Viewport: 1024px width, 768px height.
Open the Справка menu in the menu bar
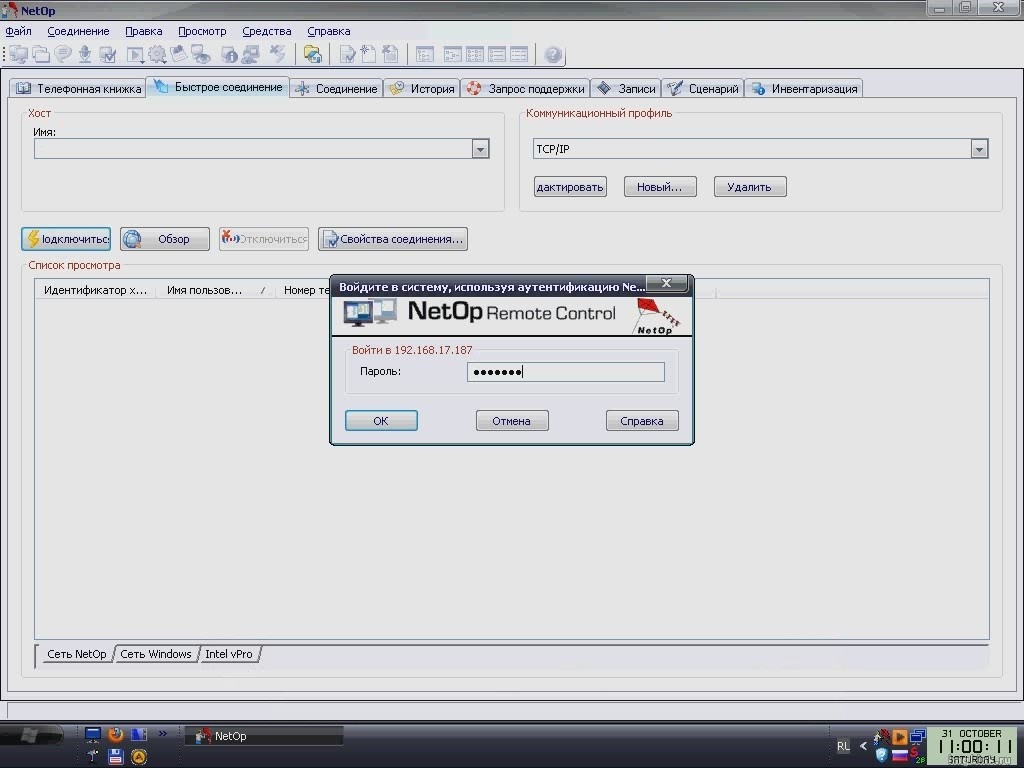328,31
